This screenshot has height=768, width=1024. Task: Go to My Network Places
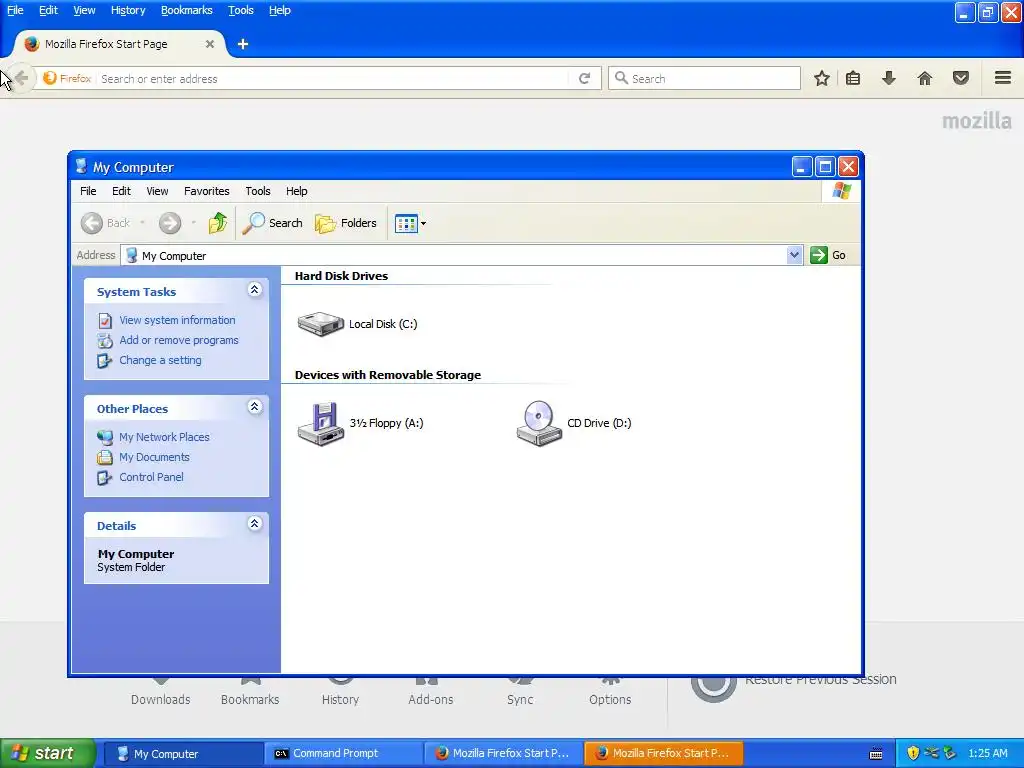click(x=164, y=437)
